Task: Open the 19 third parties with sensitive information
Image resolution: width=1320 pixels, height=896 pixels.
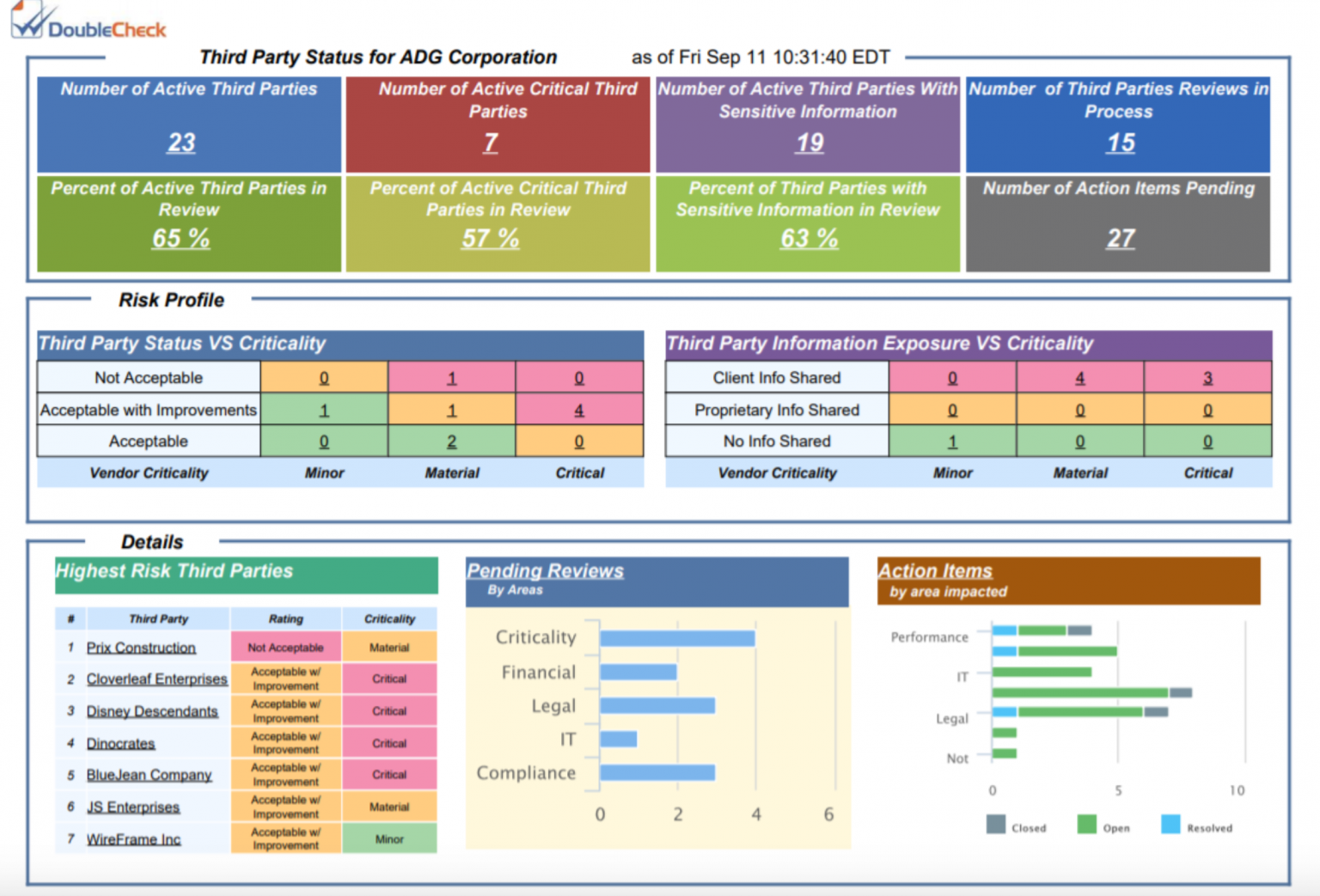Action: [810, 143]
